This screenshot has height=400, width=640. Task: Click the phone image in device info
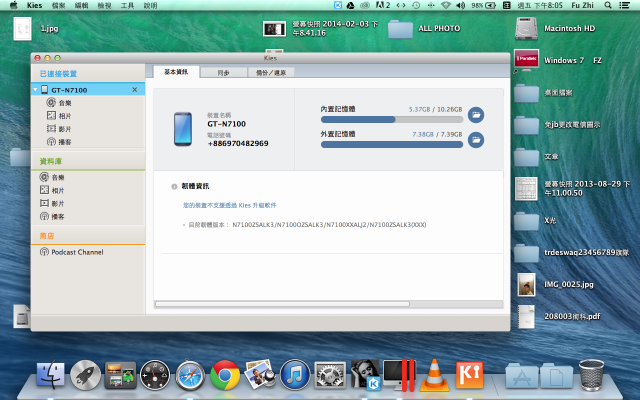183,129
